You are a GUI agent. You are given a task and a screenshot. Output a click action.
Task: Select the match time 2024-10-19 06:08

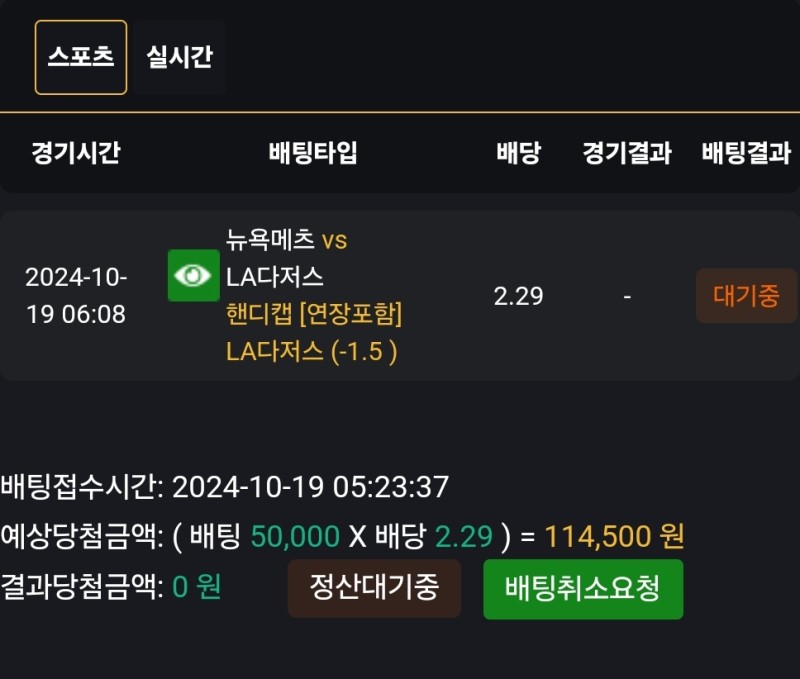pyautogui.click(x=76, y=296)
